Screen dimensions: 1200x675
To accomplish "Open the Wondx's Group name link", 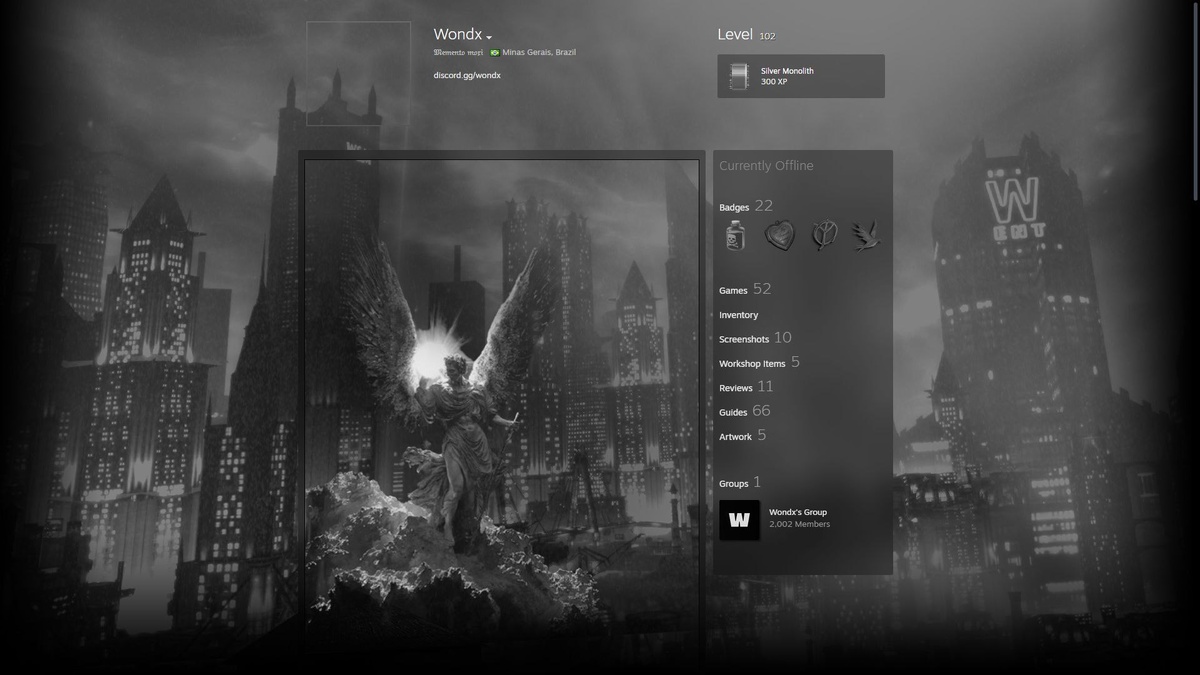I will [798, 512].
